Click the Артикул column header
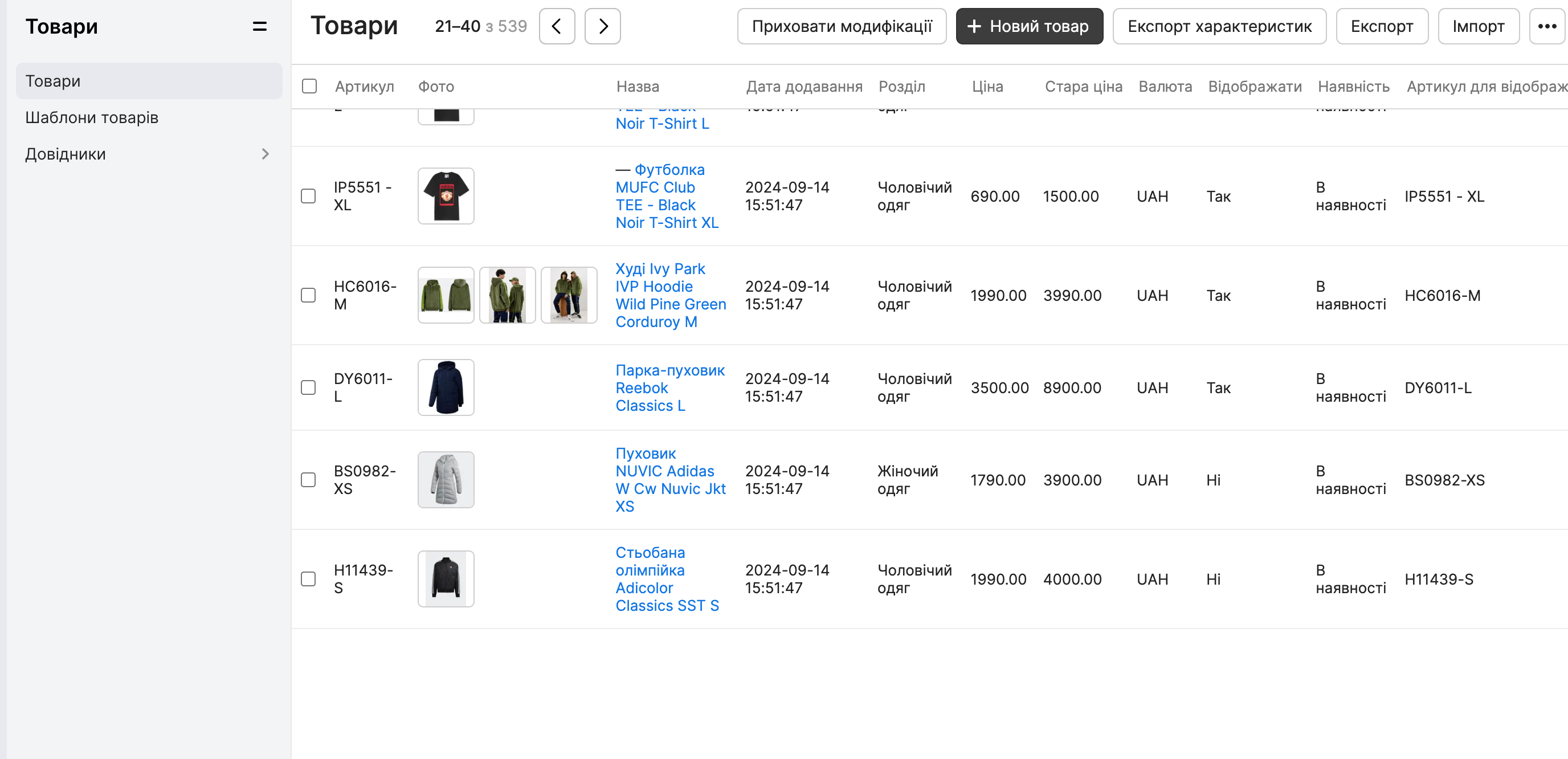1568x759 pixels. [x=365, y=87]
